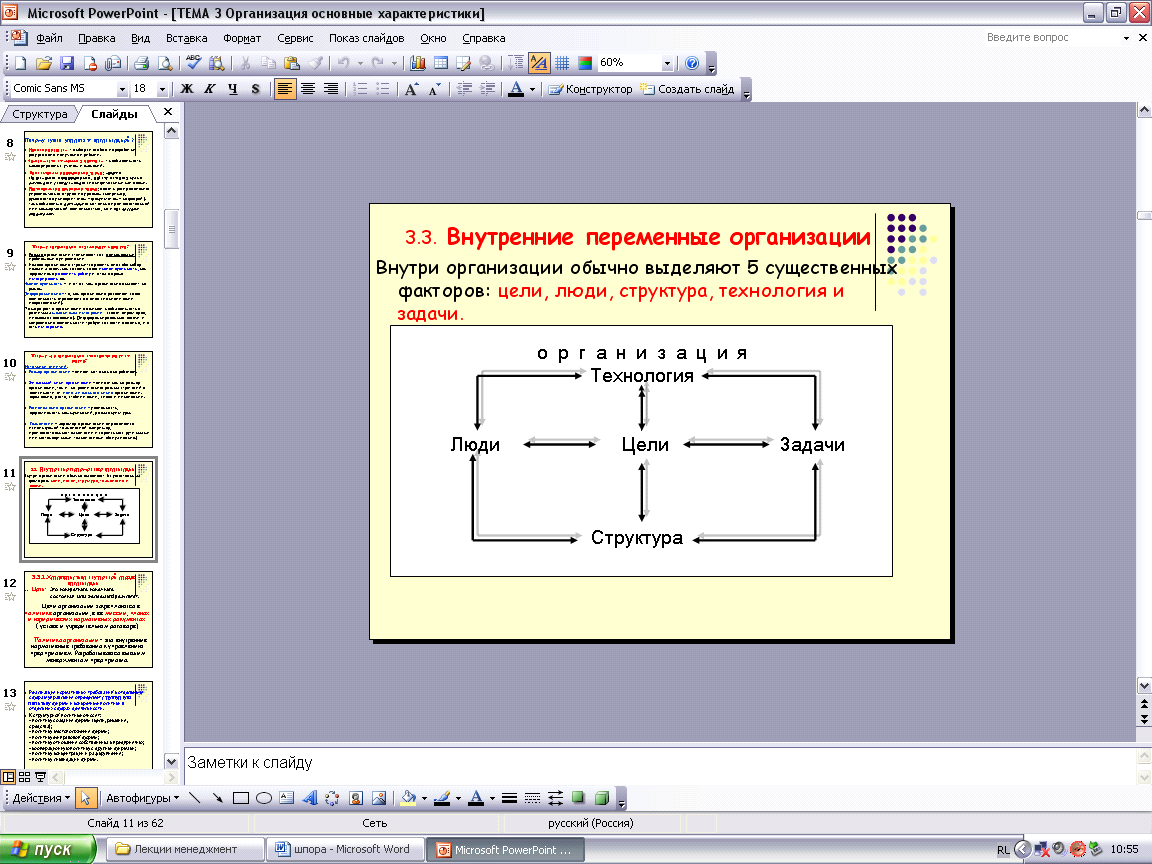Select slide 8 thumbnail

pos(88,179)
